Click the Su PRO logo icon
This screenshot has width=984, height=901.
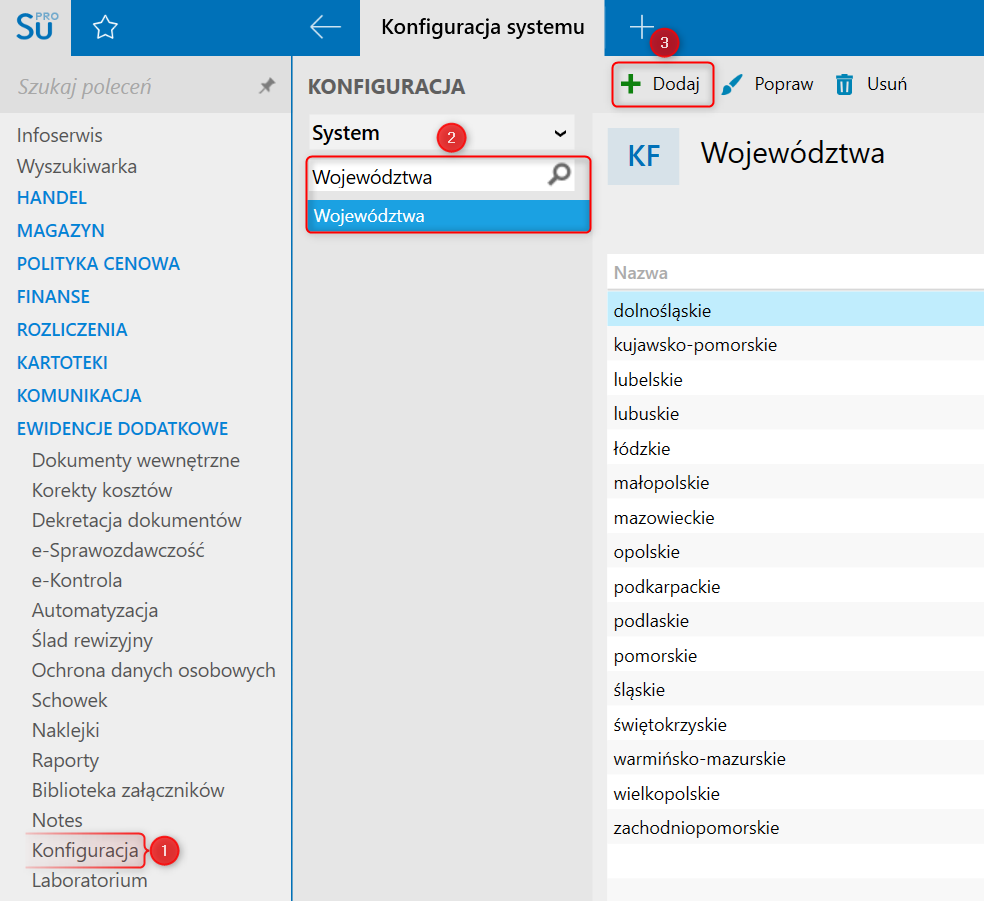(x=36, y=27)
